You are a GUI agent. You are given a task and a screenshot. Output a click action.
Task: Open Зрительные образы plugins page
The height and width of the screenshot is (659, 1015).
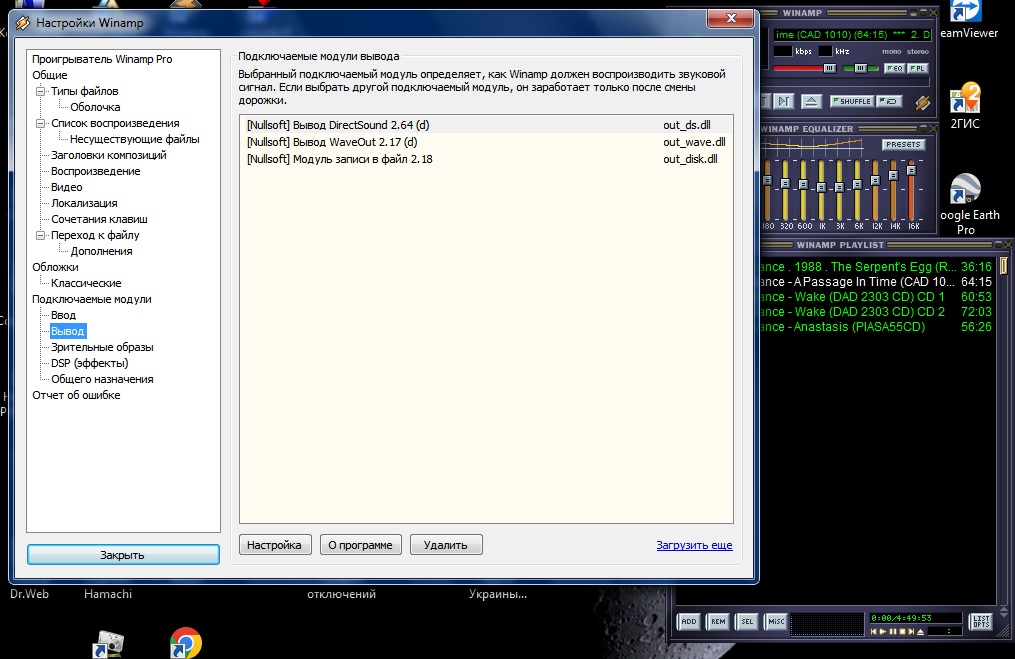(102, 347)
